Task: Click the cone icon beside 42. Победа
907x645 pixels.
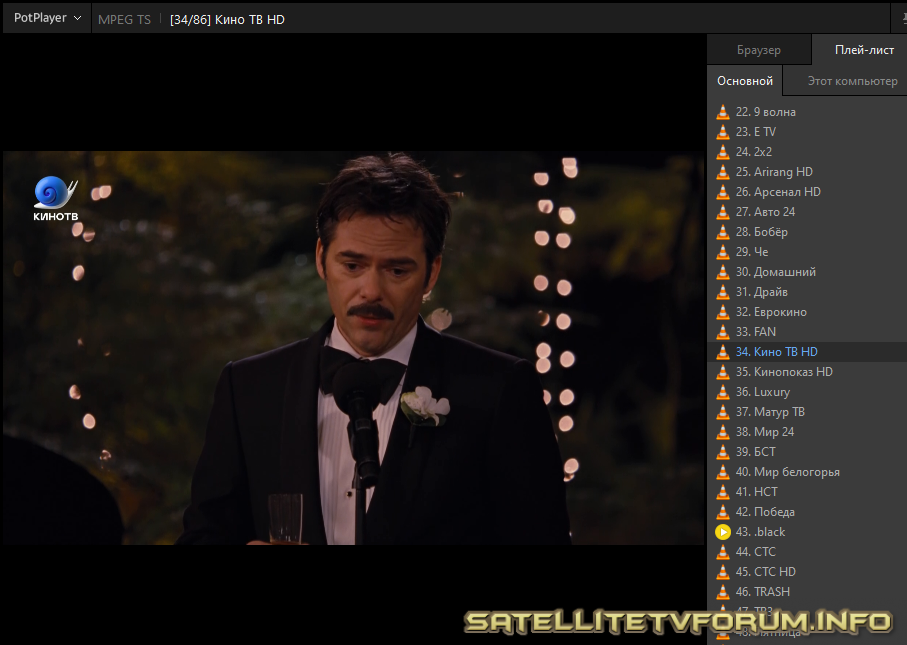Action: coord(723,512)
